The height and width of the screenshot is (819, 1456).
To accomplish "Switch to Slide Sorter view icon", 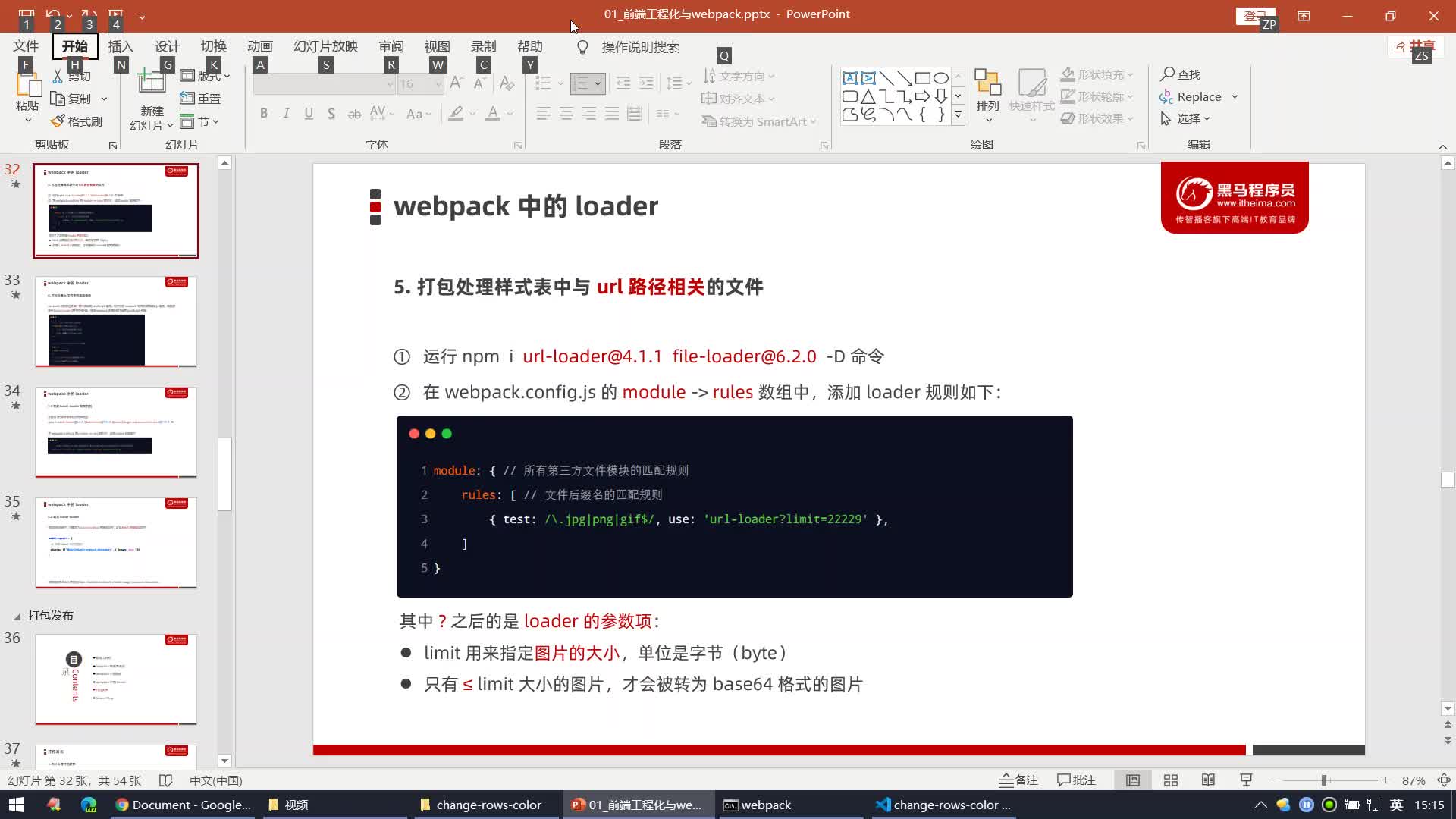I will pyautogui.click(x=1171, y=780).
